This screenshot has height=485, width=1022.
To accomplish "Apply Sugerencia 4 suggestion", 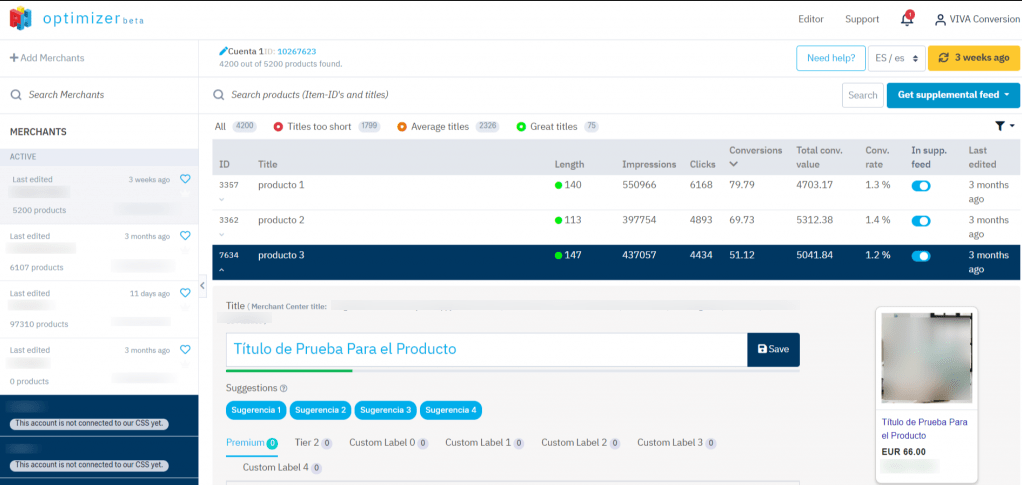I will [451, 410].
